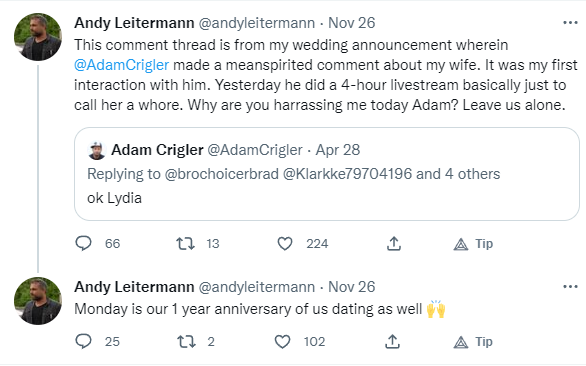Open Andy Leitermann's avatar on first tweet
The image size is (586, 366).
coord(38,37)
